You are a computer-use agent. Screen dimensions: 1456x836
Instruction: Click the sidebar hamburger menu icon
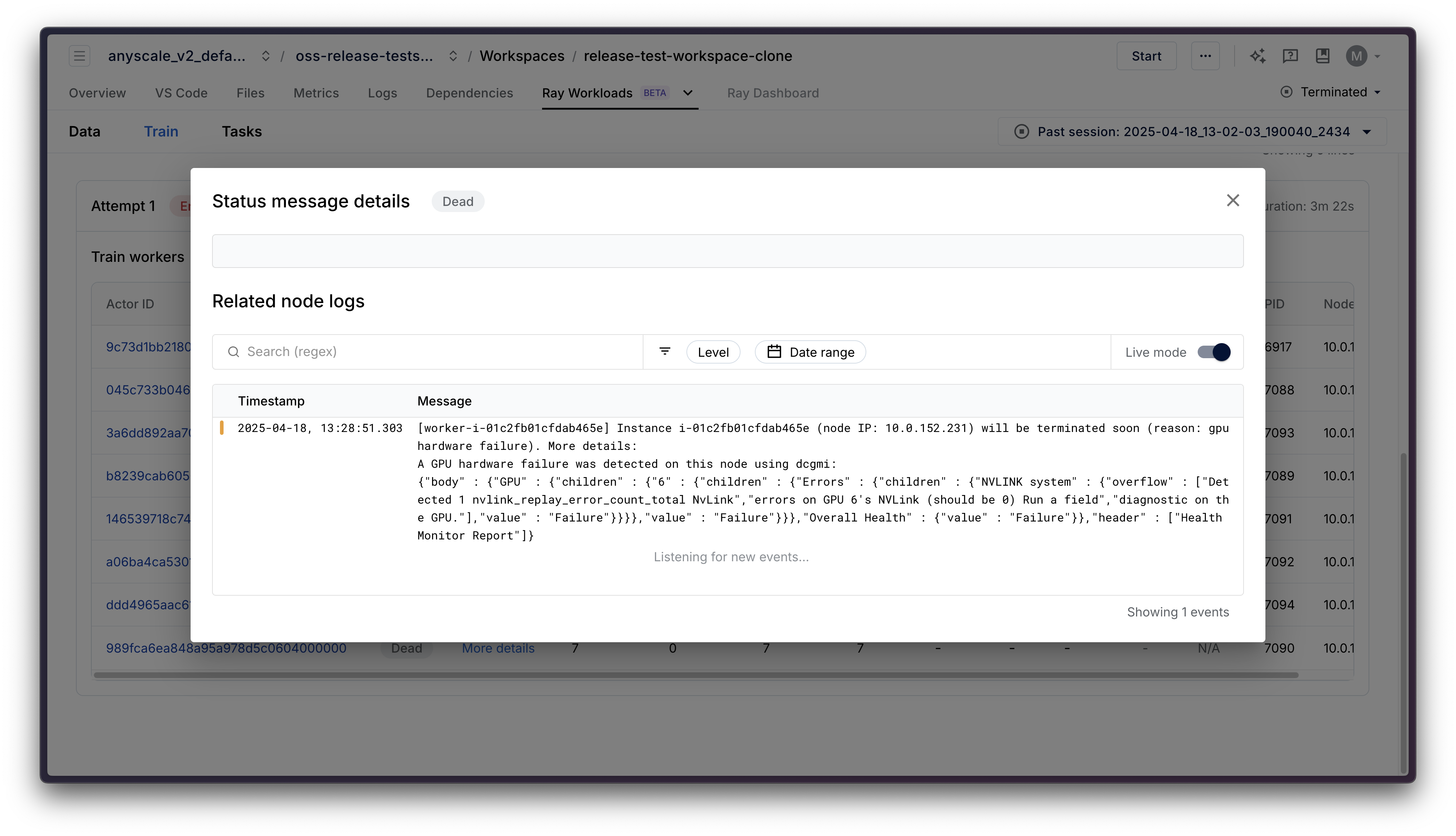[x=79, y=56]
